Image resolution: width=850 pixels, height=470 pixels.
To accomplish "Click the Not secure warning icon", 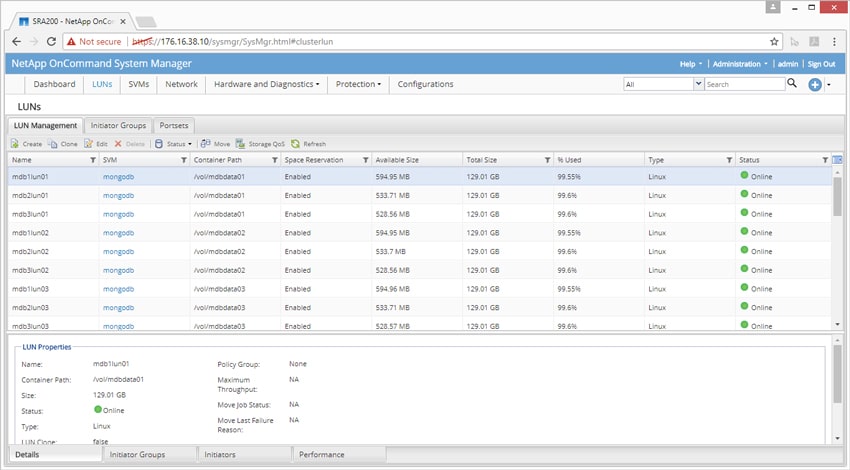I will pyautogui.click(x=71, y=42).
